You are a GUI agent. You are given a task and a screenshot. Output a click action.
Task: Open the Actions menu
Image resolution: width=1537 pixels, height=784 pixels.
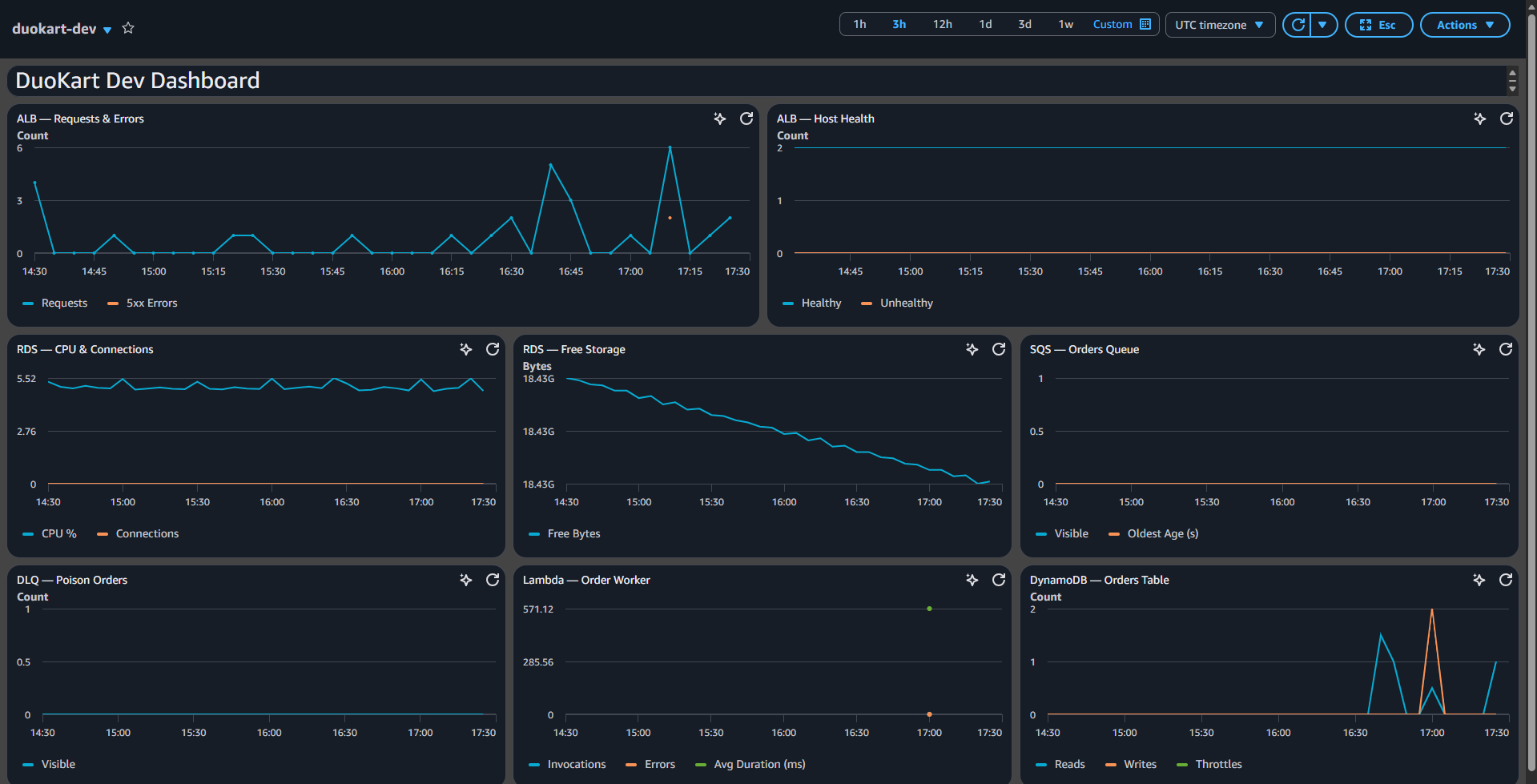[1465, 25]
